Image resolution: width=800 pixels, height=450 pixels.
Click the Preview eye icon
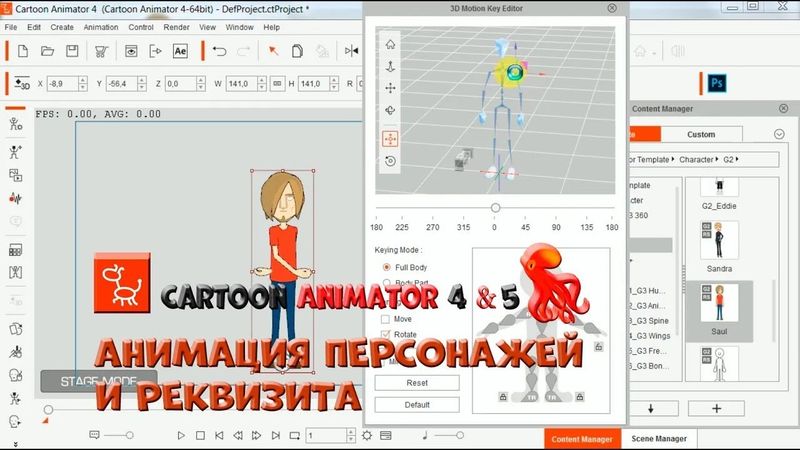(x=131, y=51)
